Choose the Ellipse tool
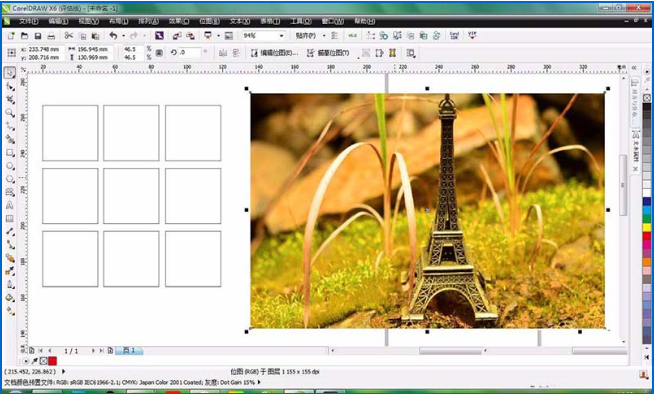 click(10, 166)
